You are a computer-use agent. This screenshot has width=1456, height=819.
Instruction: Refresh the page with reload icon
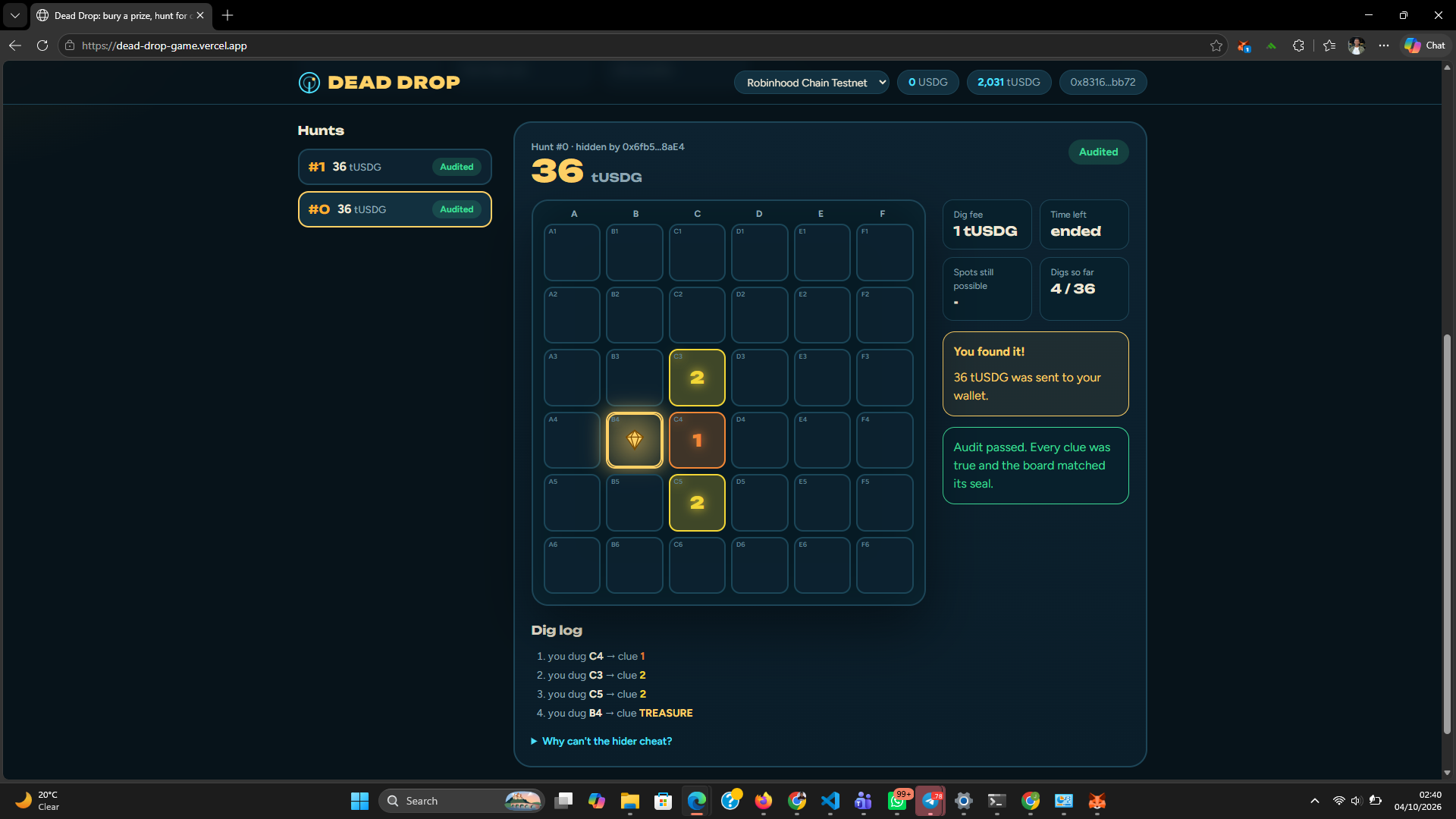[42, 45]
